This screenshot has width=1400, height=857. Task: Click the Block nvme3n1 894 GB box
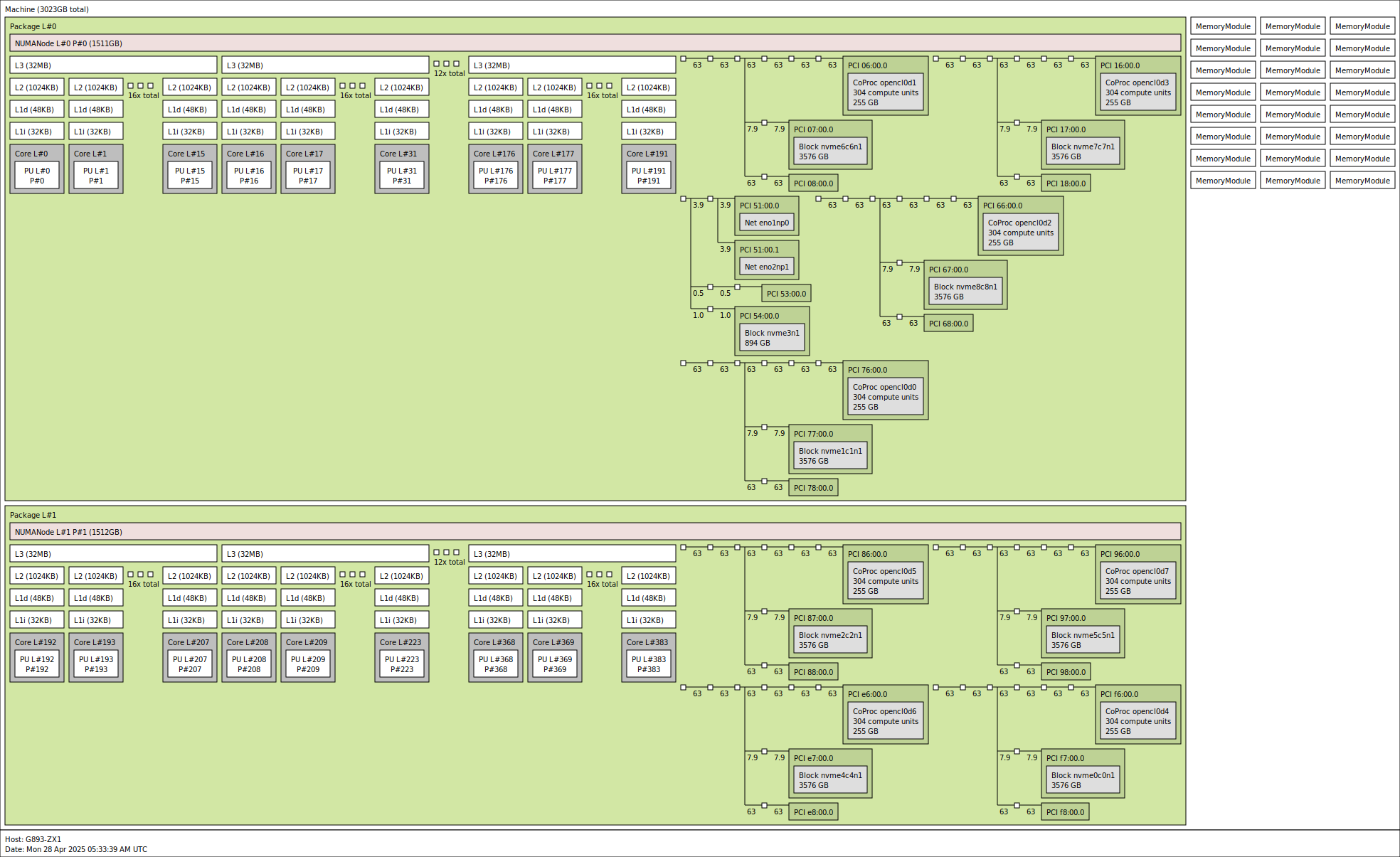point(771,338)
